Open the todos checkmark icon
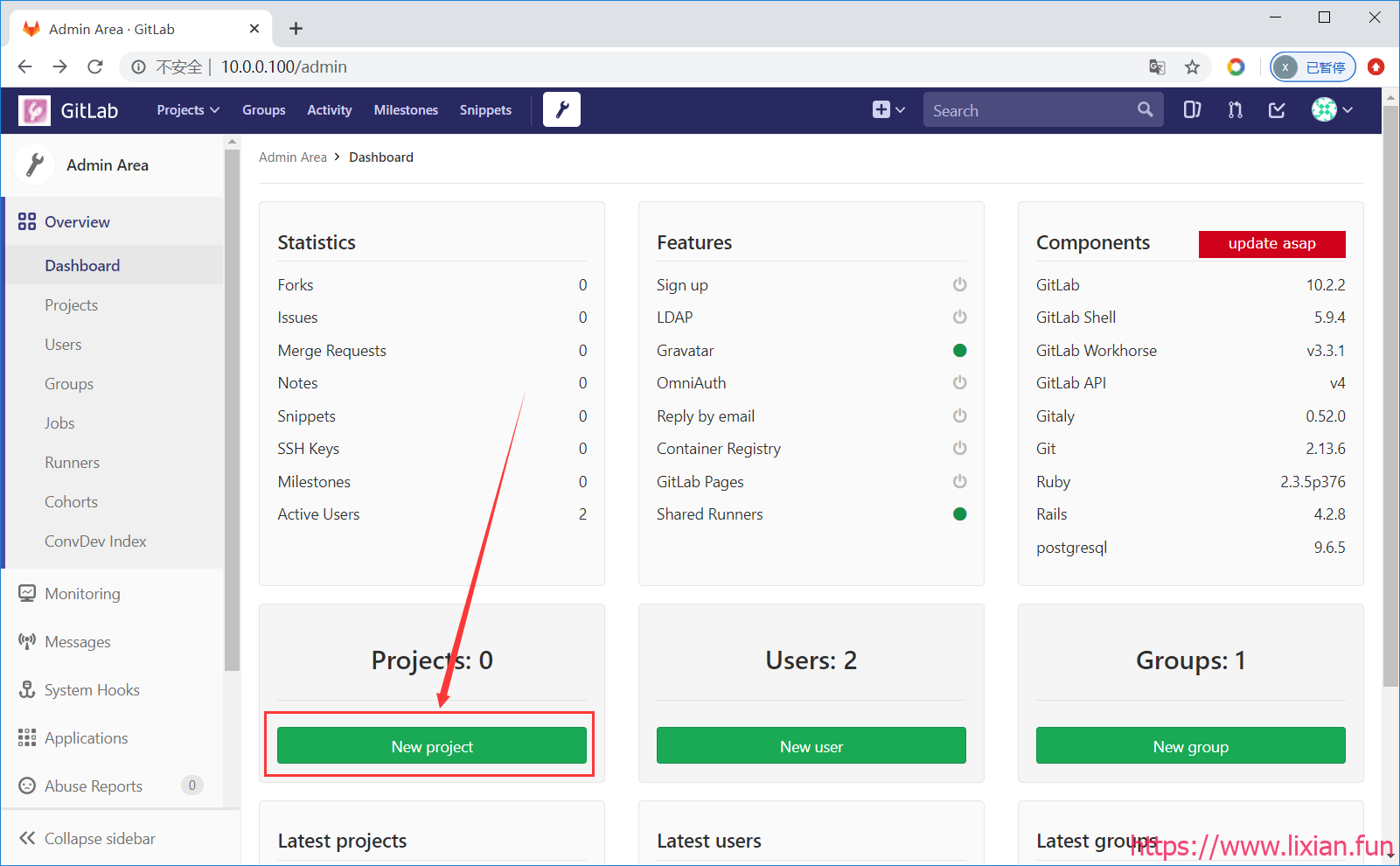 point(1277,109)
